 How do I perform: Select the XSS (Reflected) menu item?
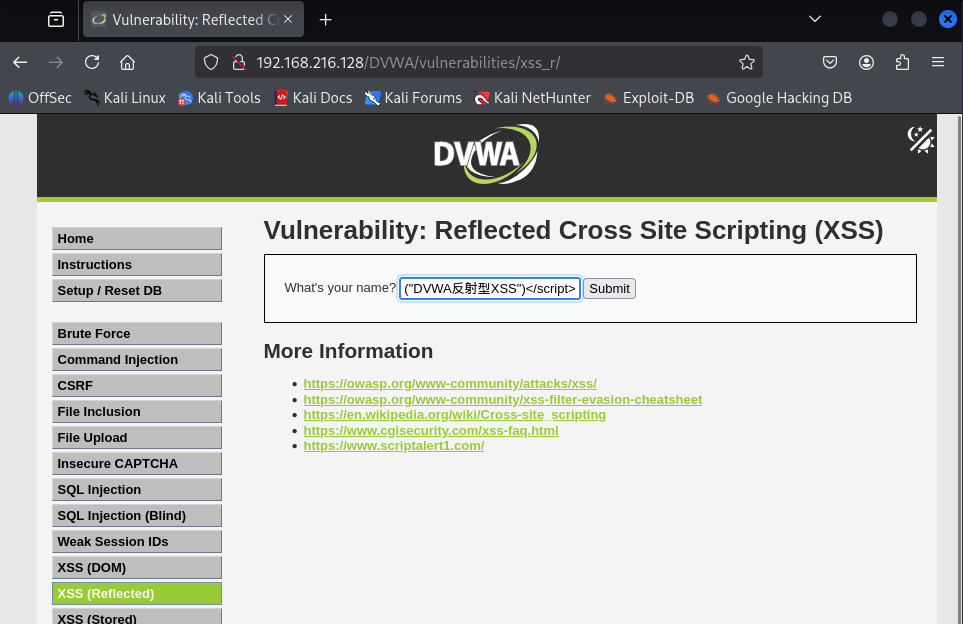[x=137, y=593]
